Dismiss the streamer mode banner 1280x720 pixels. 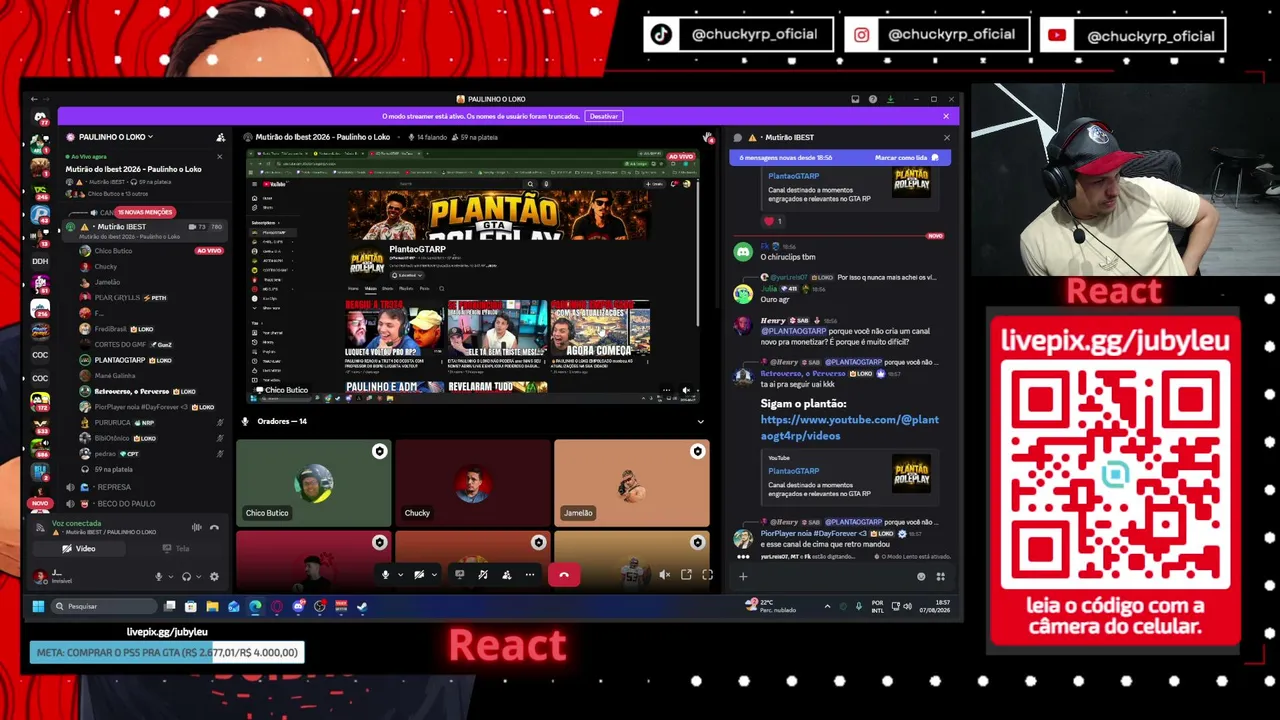(947, 116)
